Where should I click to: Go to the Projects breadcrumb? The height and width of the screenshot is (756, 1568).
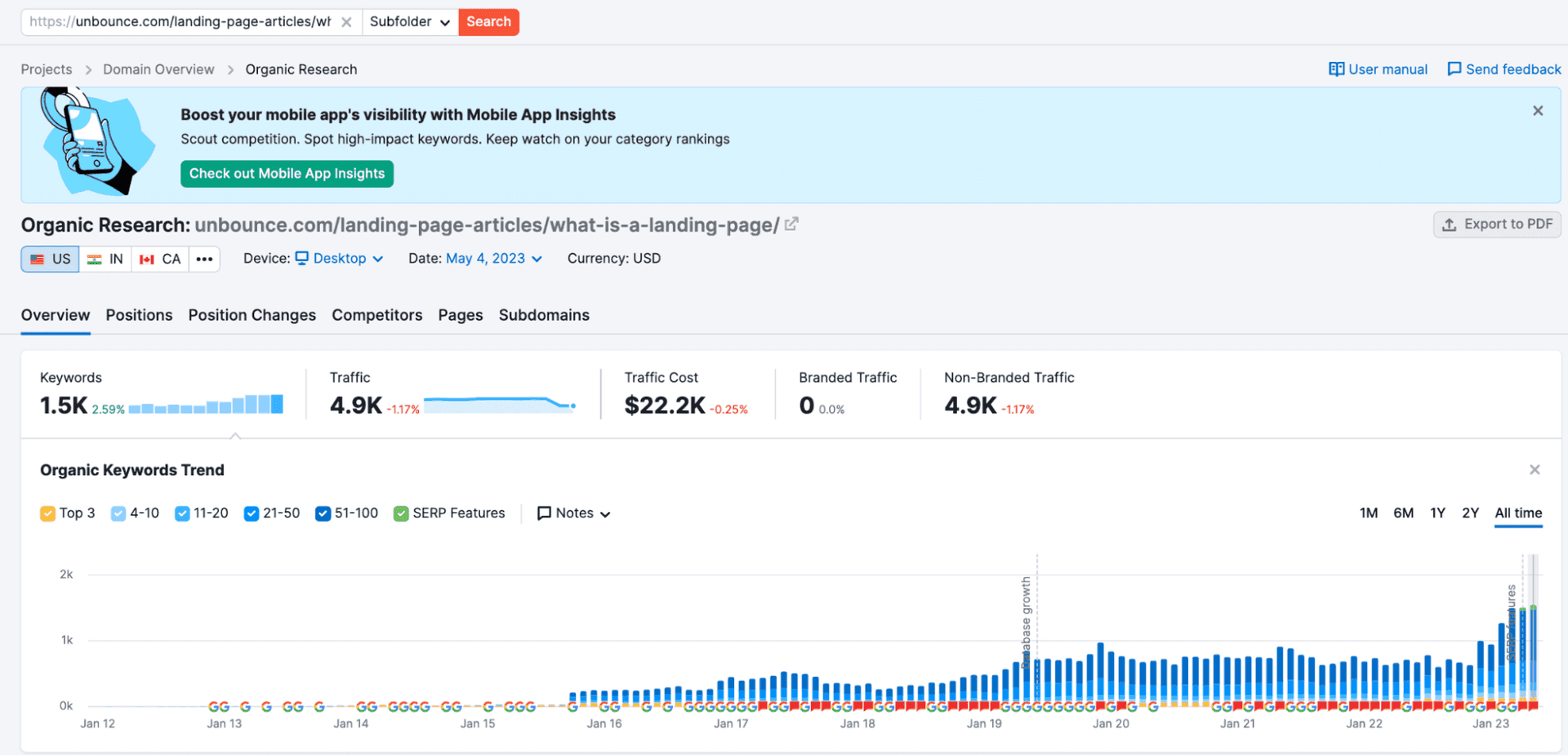tap(47, 69)
